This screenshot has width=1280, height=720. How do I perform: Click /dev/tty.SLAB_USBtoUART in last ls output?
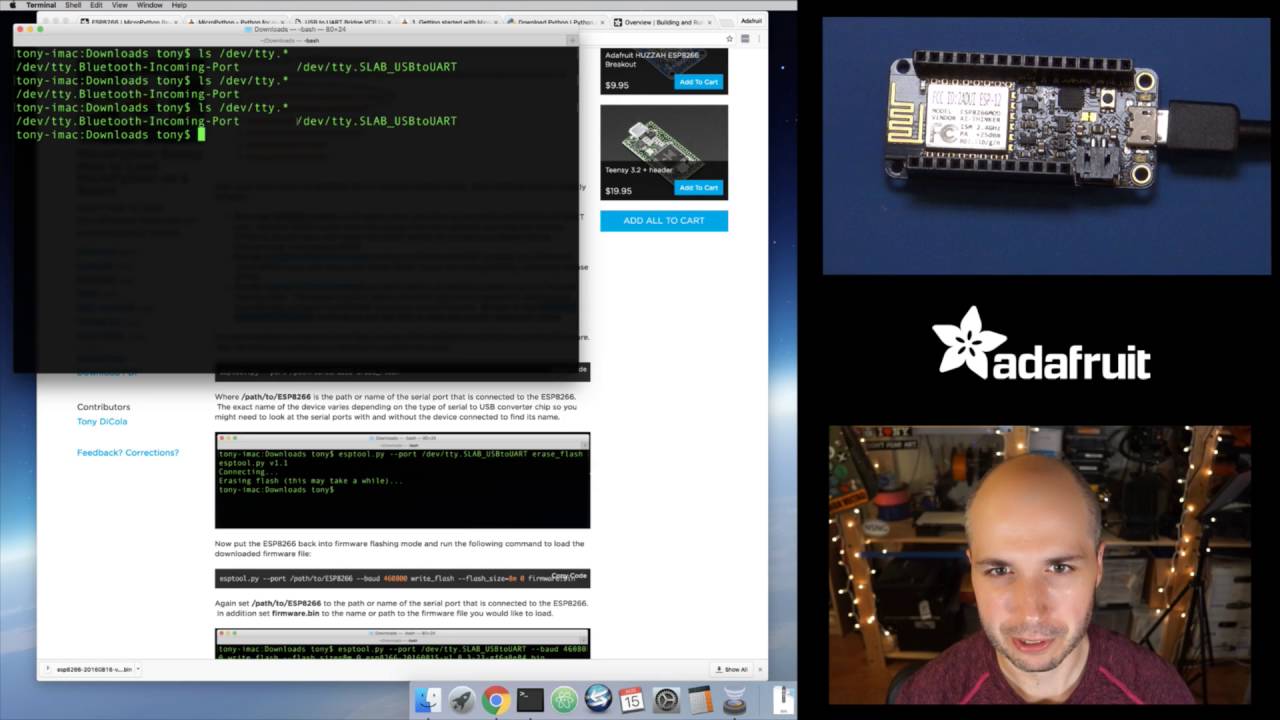[377, 121]
